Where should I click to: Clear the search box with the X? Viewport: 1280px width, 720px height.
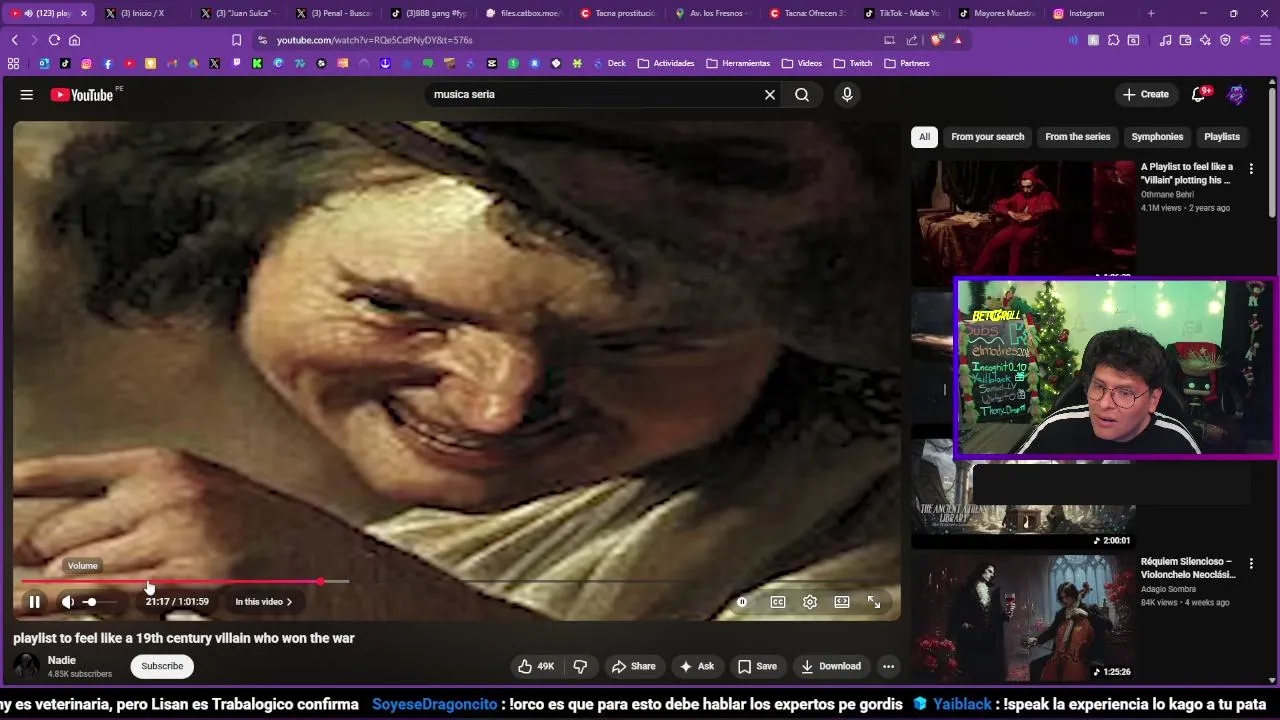tap(770, 94)
